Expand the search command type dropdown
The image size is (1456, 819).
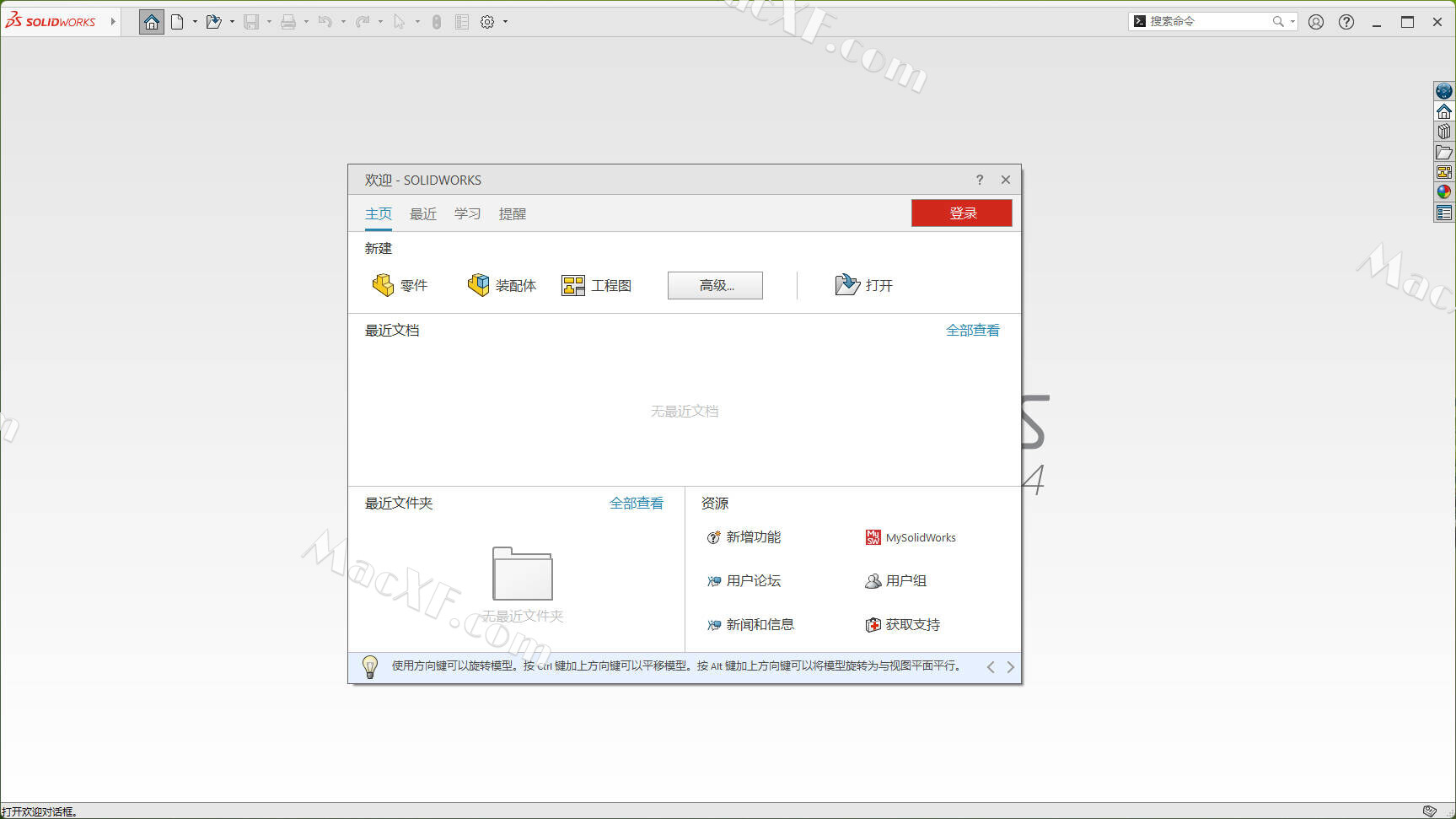[x=1292, y=22]
